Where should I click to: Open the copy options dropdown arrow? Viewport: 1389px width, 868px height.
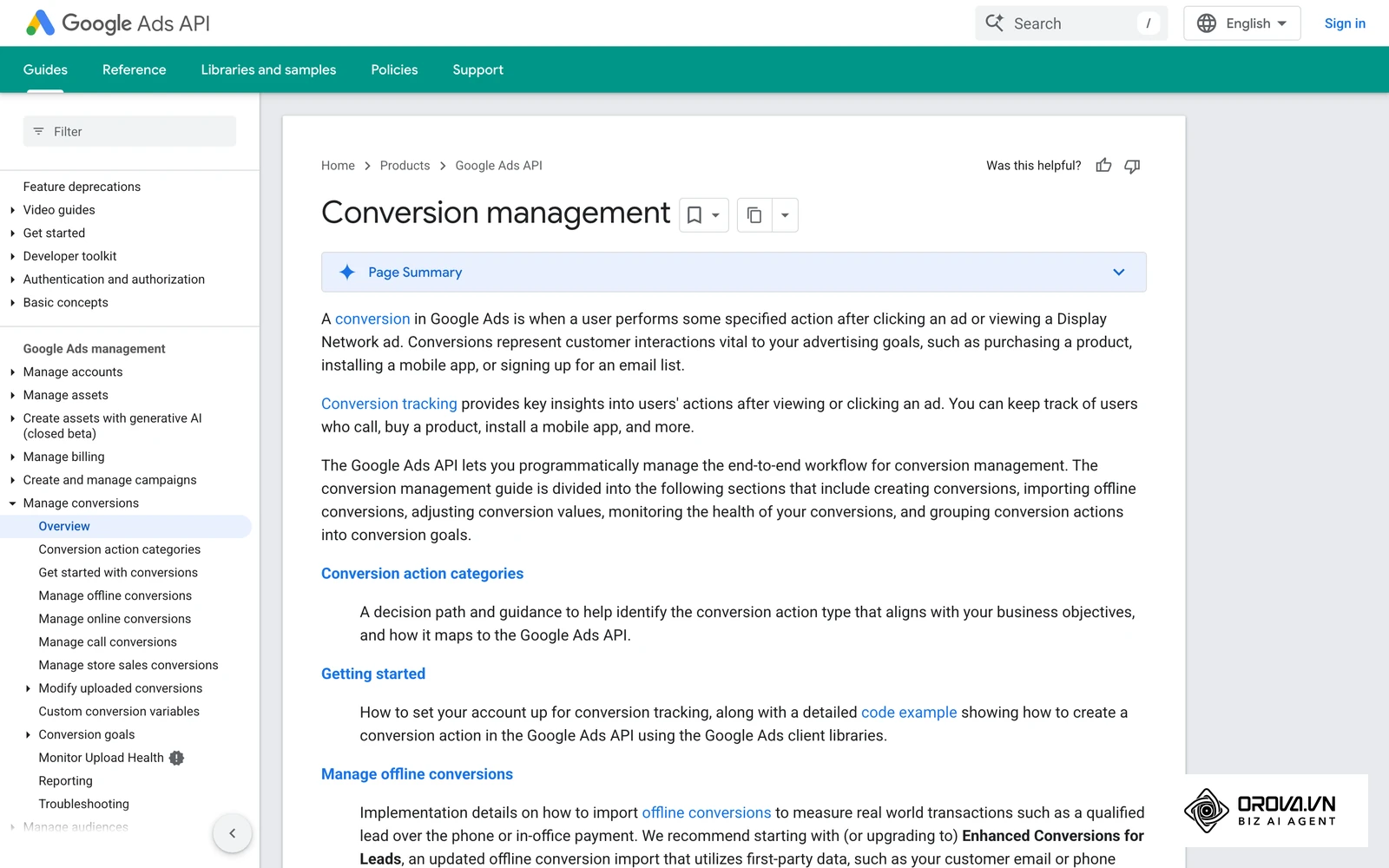tap(785, 215)
